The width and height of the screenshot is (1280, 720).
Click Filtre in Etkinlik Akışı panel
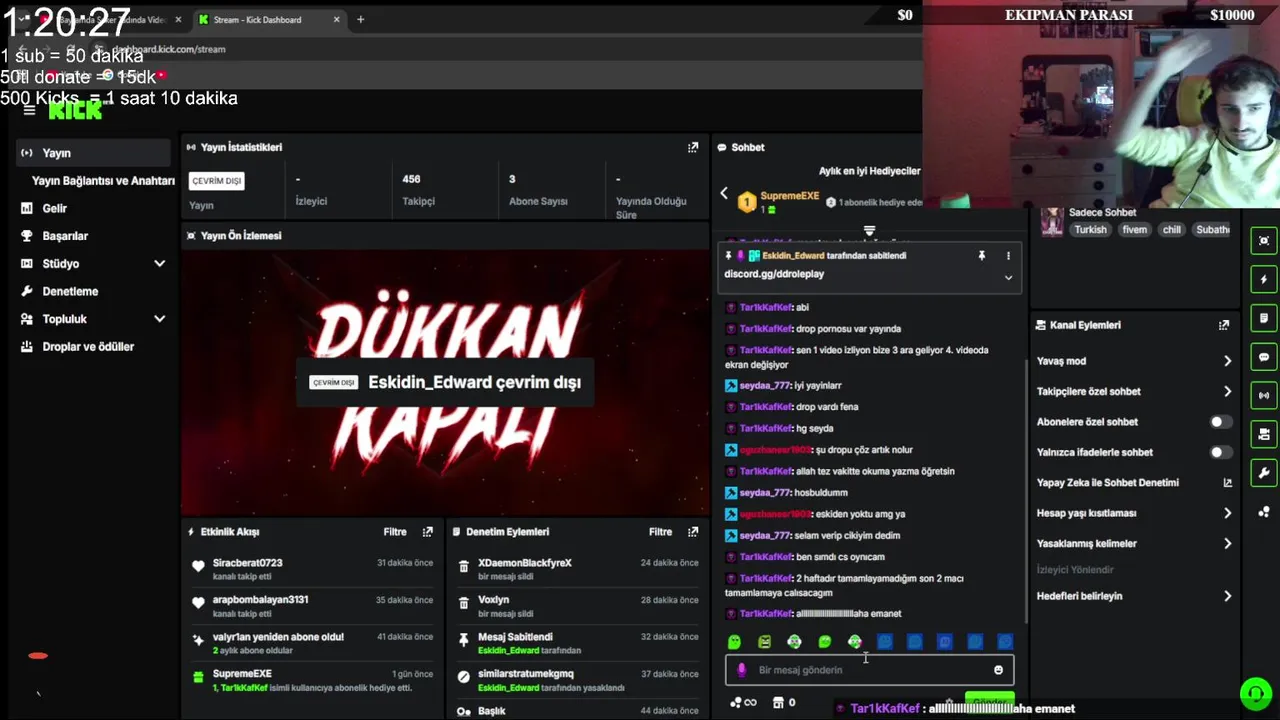coord(395,532)
